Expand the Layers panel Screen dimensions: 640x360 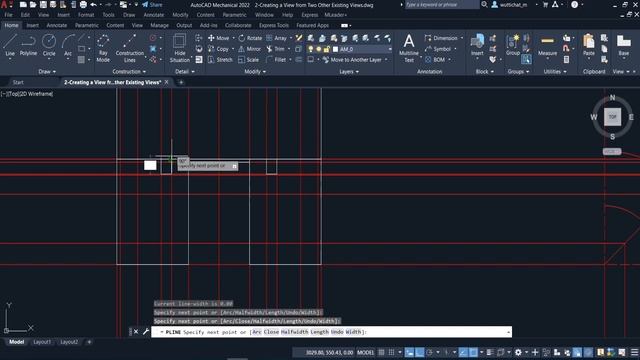pyautogui.click(x=349, y=71)
